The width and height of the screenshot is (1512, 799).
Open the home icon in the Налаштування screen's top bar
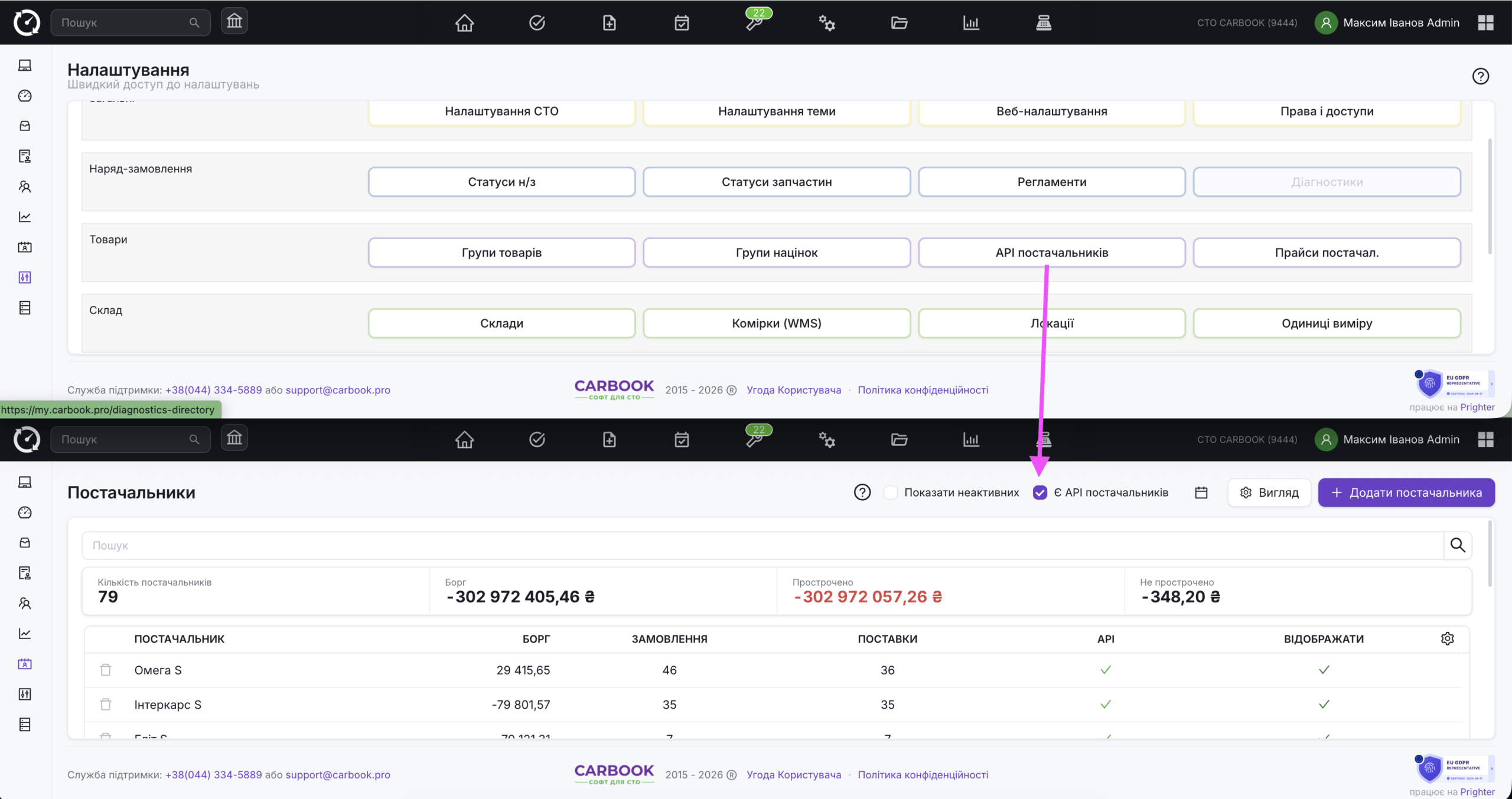point(464,23)
